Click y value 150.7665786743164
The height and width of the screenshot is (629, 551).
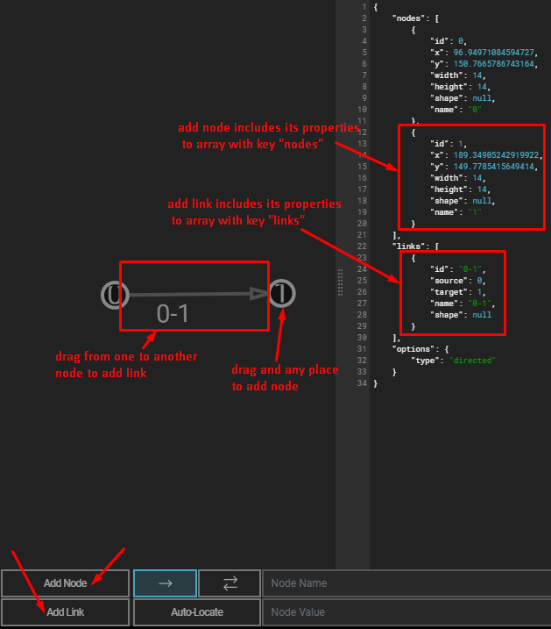pyautogui.click(x=494, y=64)
